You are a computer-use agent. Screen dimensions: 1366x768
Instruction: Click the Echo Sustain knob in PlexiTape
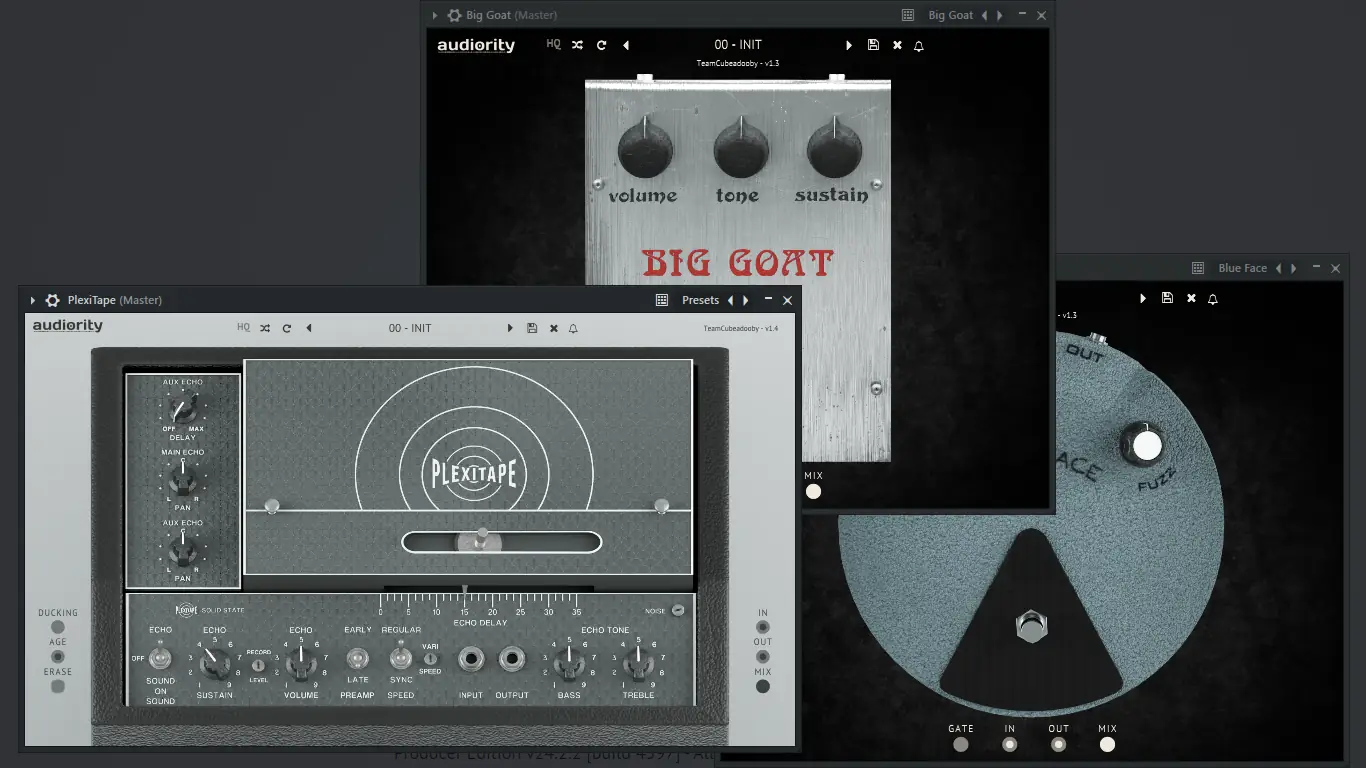[x=214, y=663]
